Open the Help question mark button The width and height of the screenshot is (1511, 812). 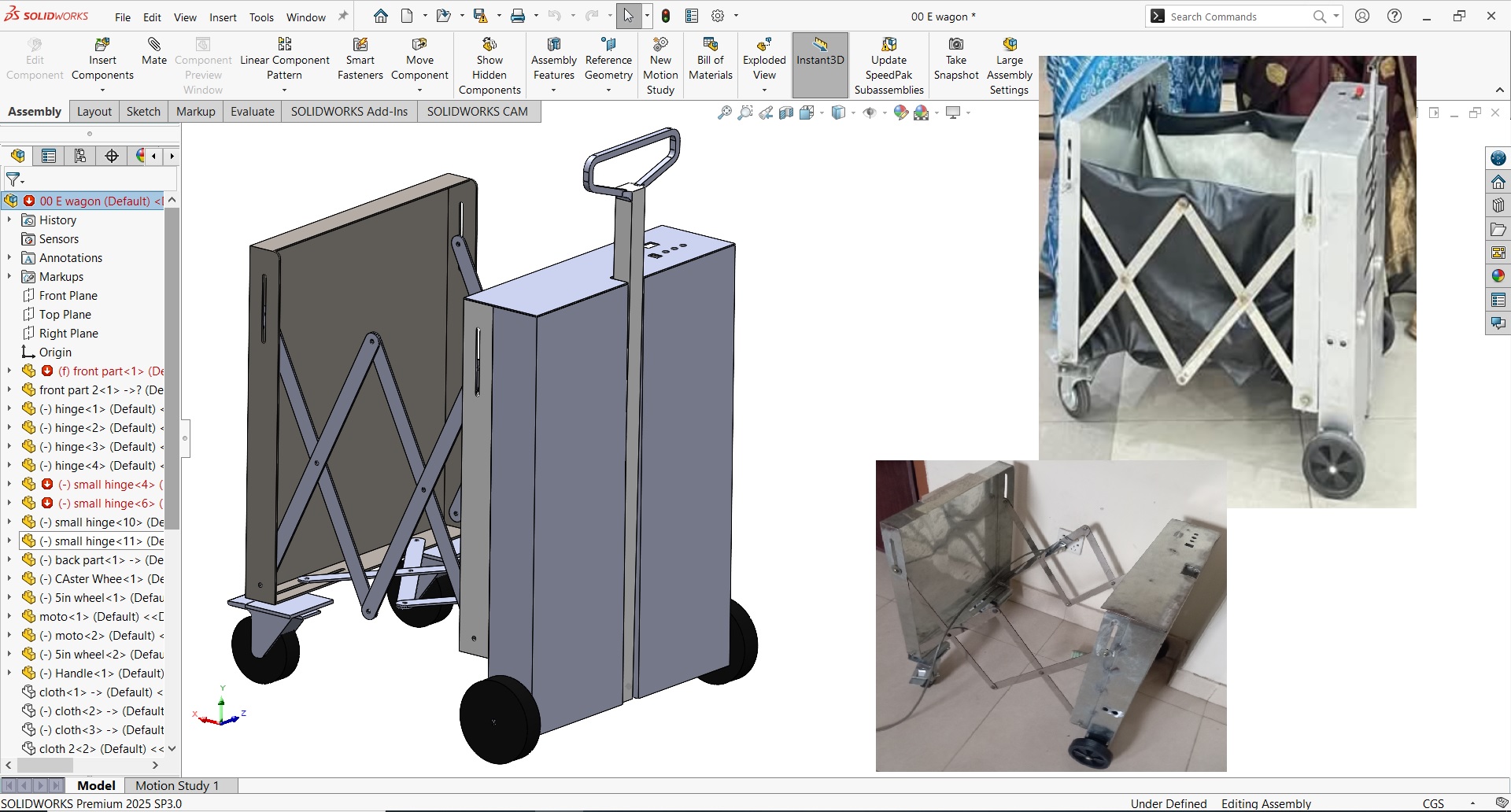tap(1395, 16)
